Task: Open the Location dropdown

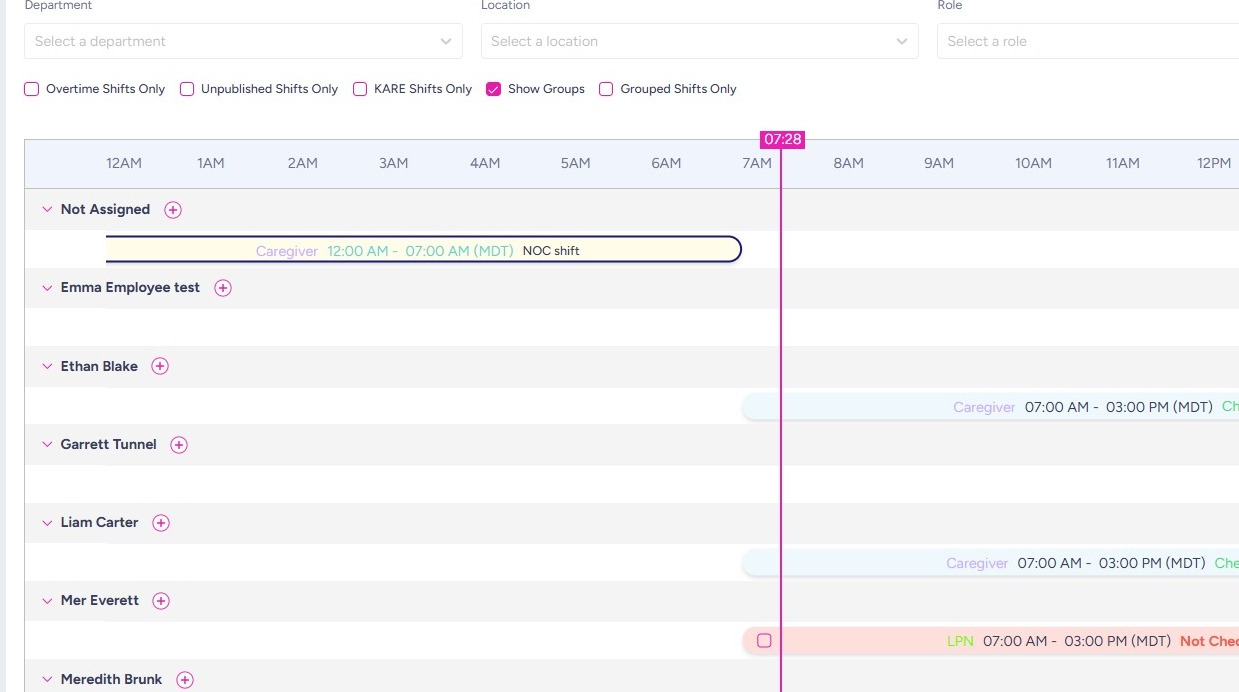Action: pos(699,41)
